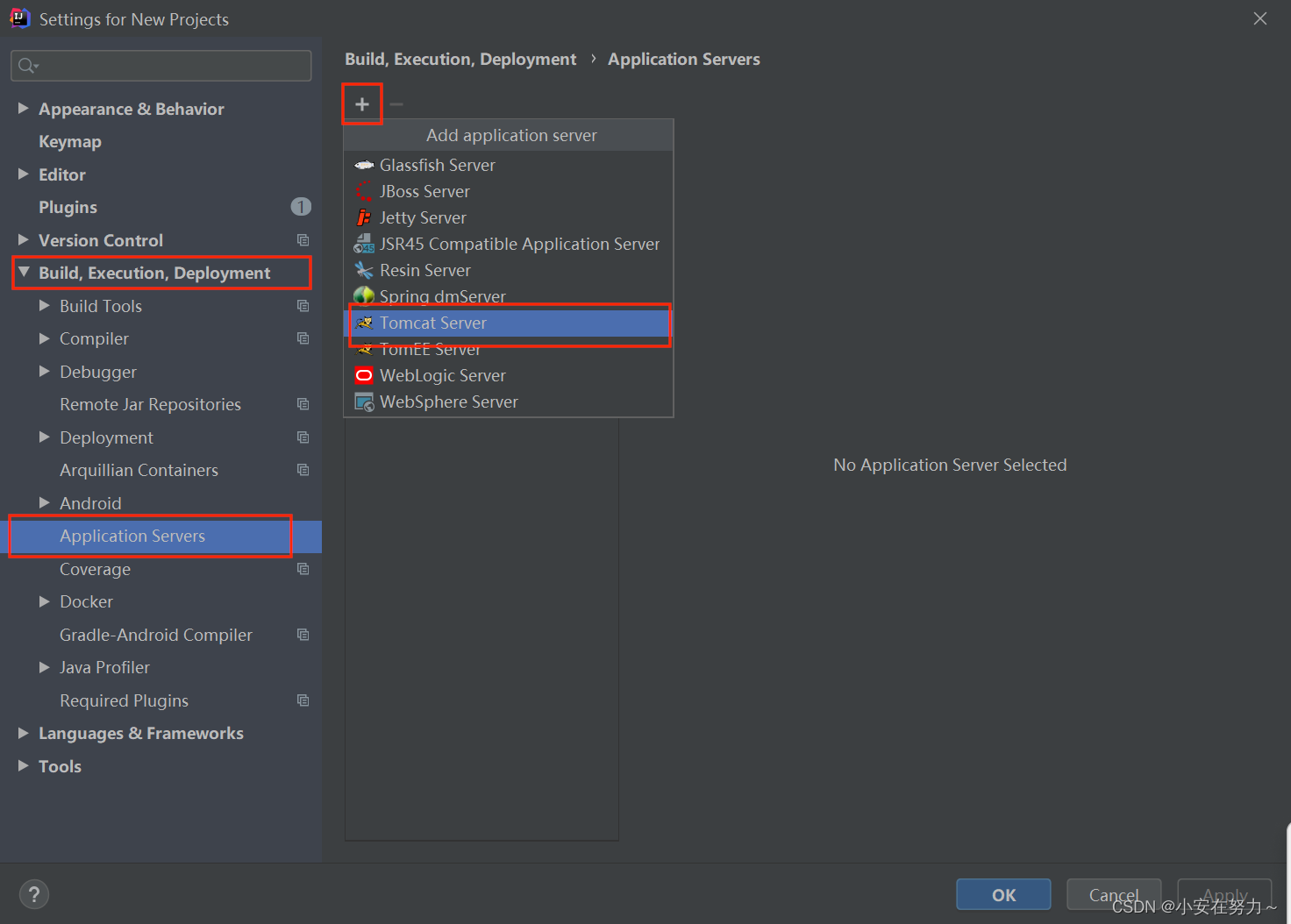1291x924 pixels.
Task: Select TomEE Server entry
Action: 509,349
